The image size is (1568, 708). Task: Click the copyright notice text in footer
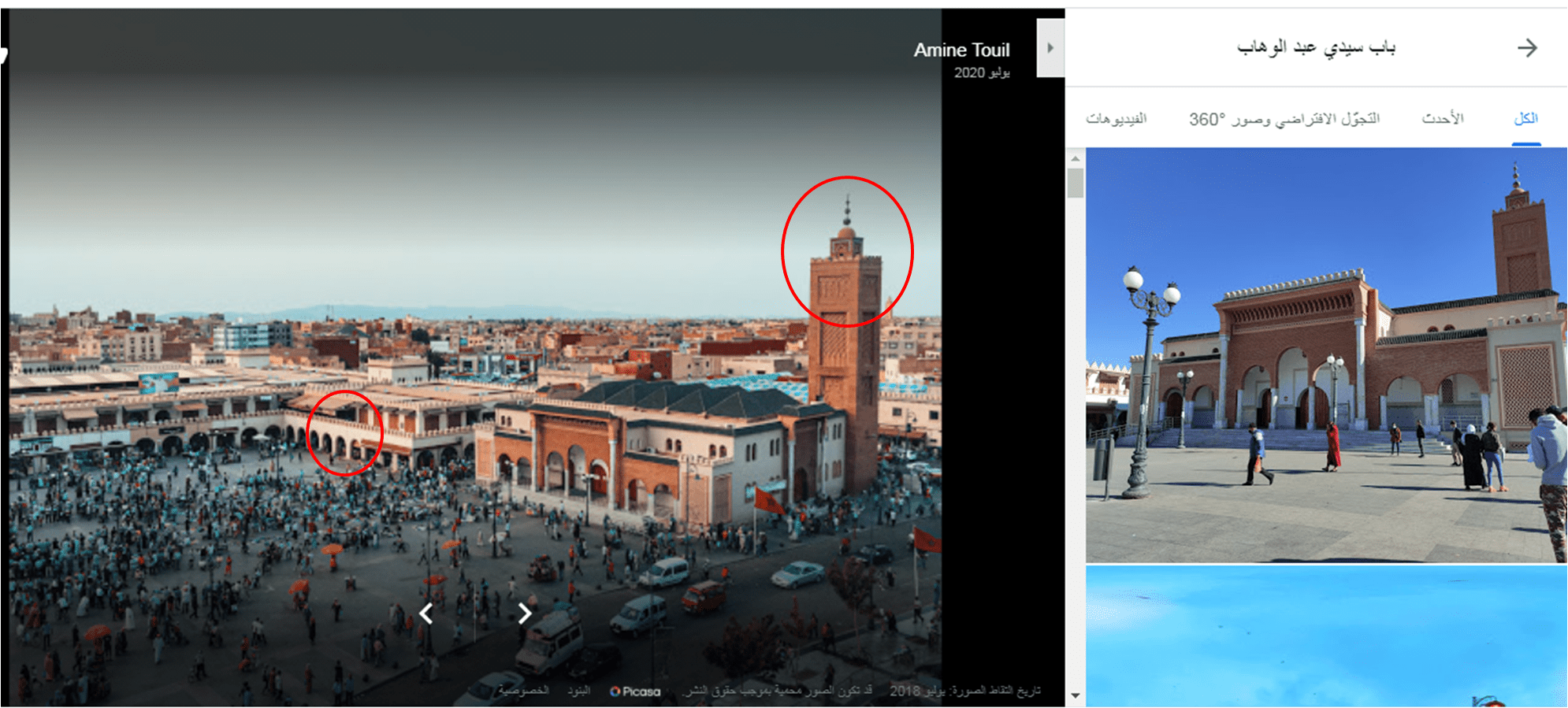tap(778, 691)
